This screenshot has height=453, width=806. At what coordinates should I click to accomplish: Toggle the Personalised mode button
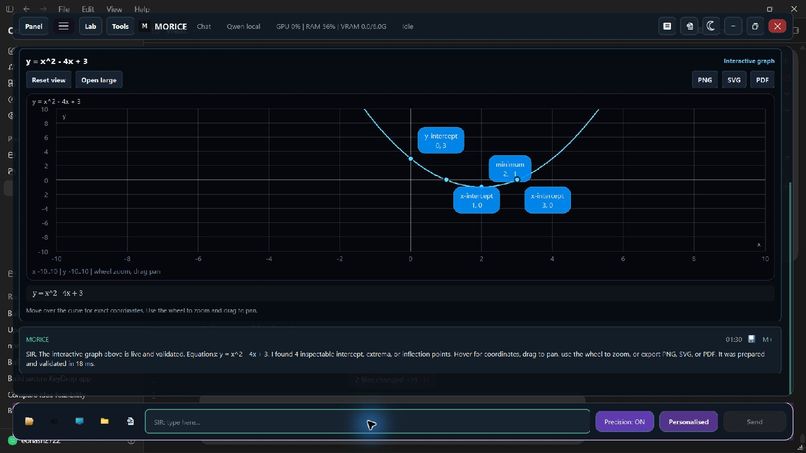(x=688, y=422)
